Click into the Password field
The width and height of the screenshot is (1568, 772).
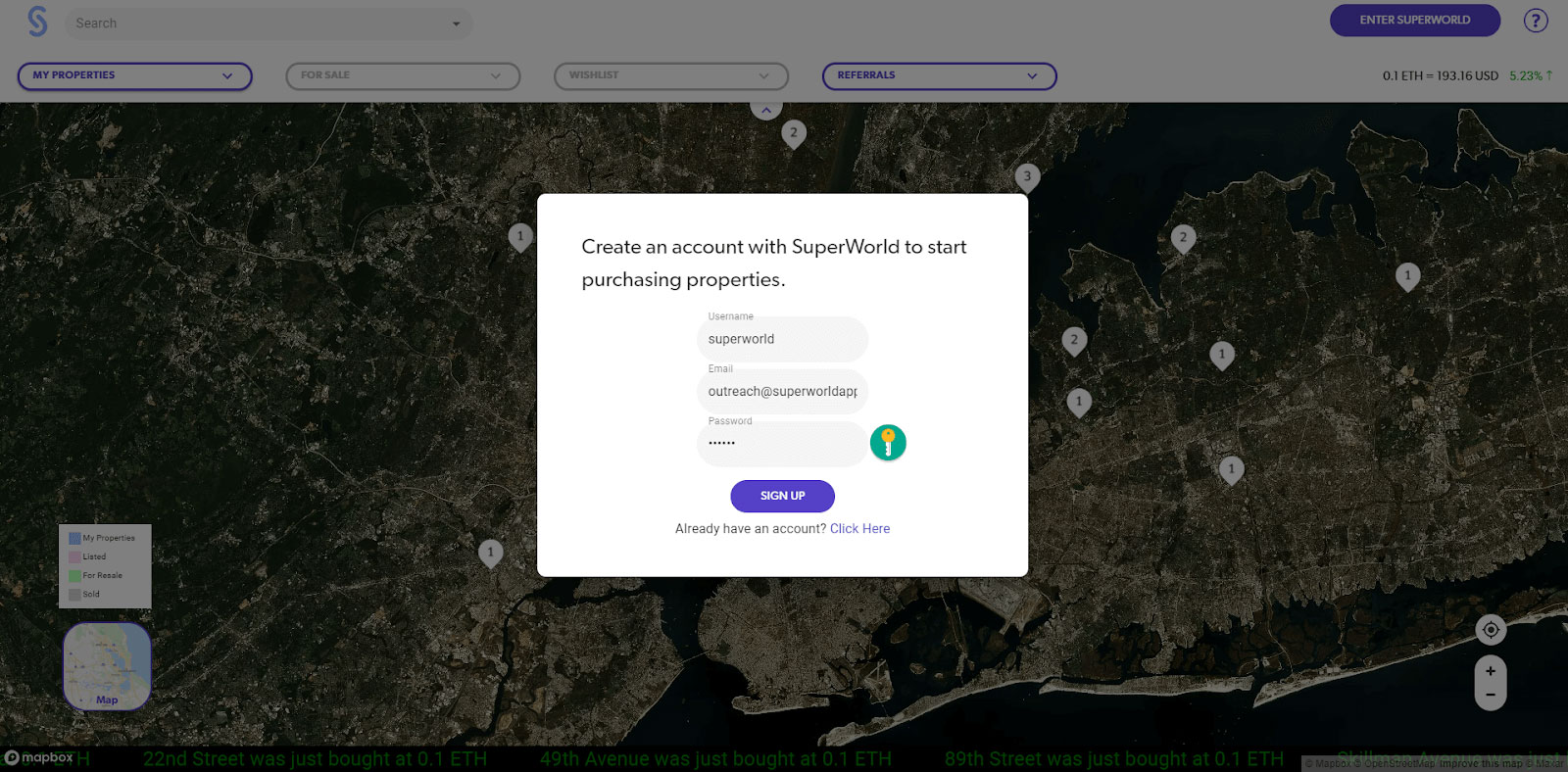782,443
